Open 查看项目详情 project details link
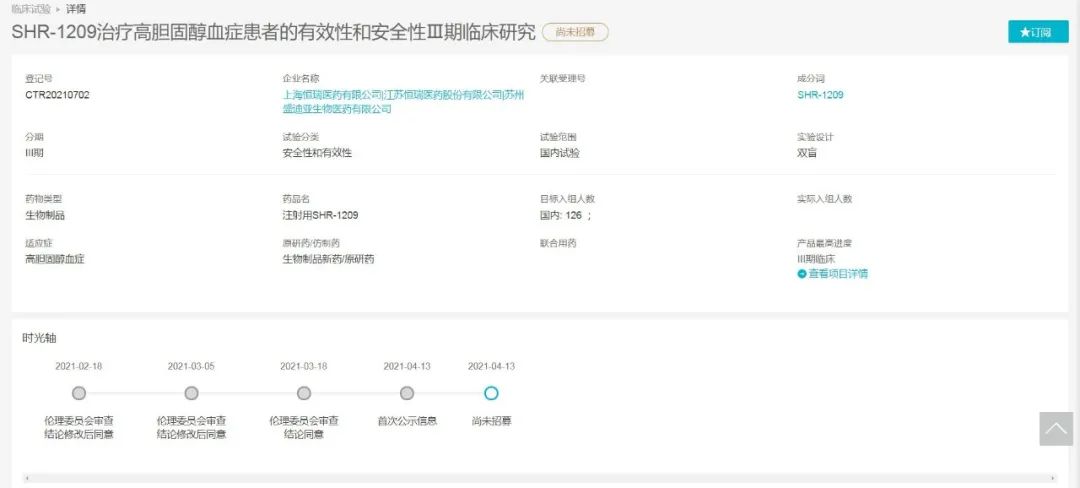Screen dimensions: 1080x488 coord(837,274)
